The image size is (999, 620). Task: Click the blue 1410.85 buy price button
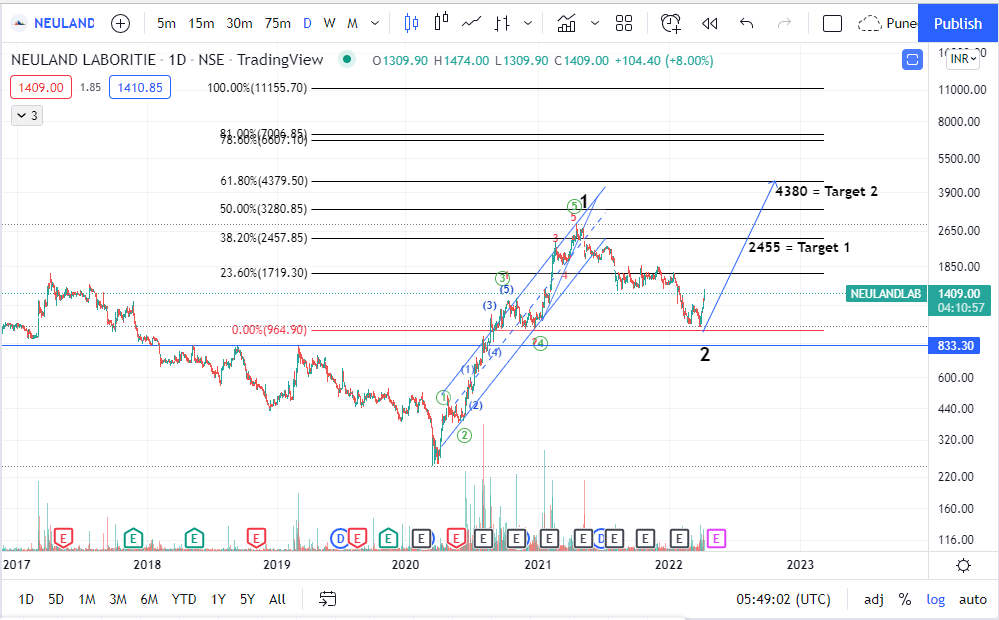coord(140,87)
